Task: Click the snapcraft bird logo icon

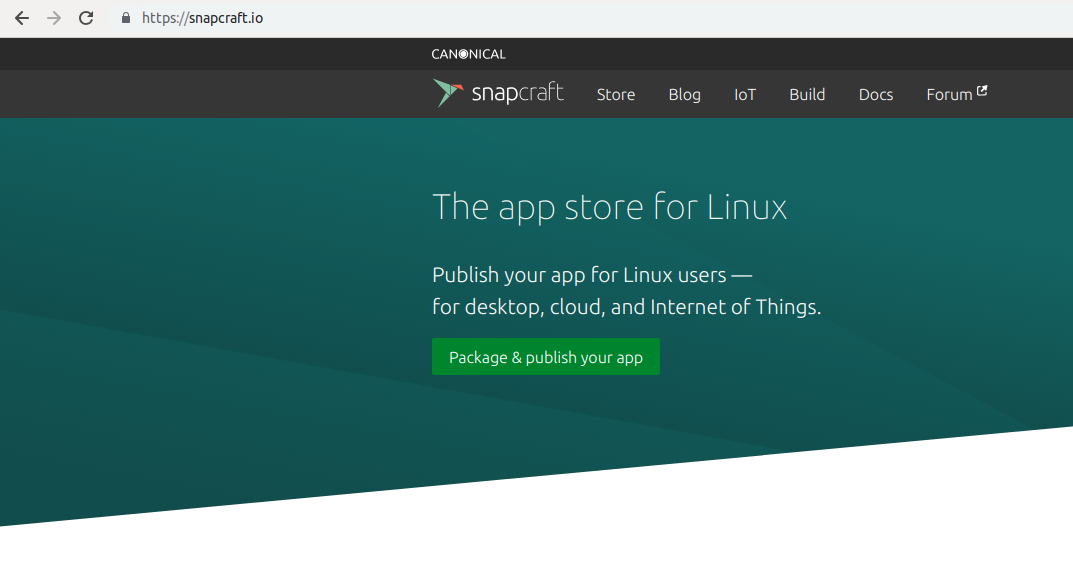Action: pos(448,93)
